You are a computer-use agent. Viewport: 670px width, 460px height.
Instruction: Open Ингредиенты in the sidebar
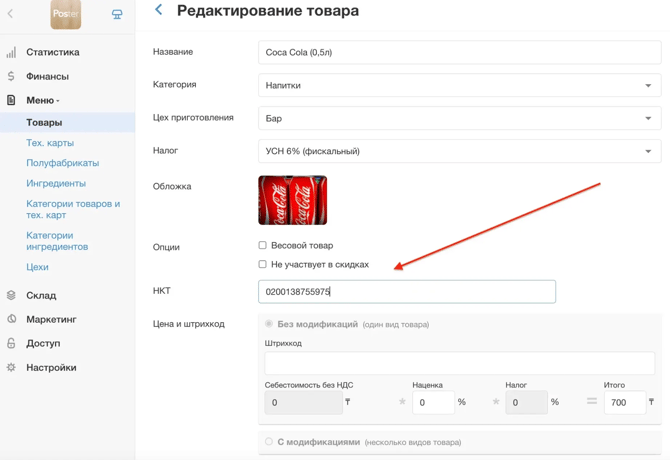tap(56, 184)
